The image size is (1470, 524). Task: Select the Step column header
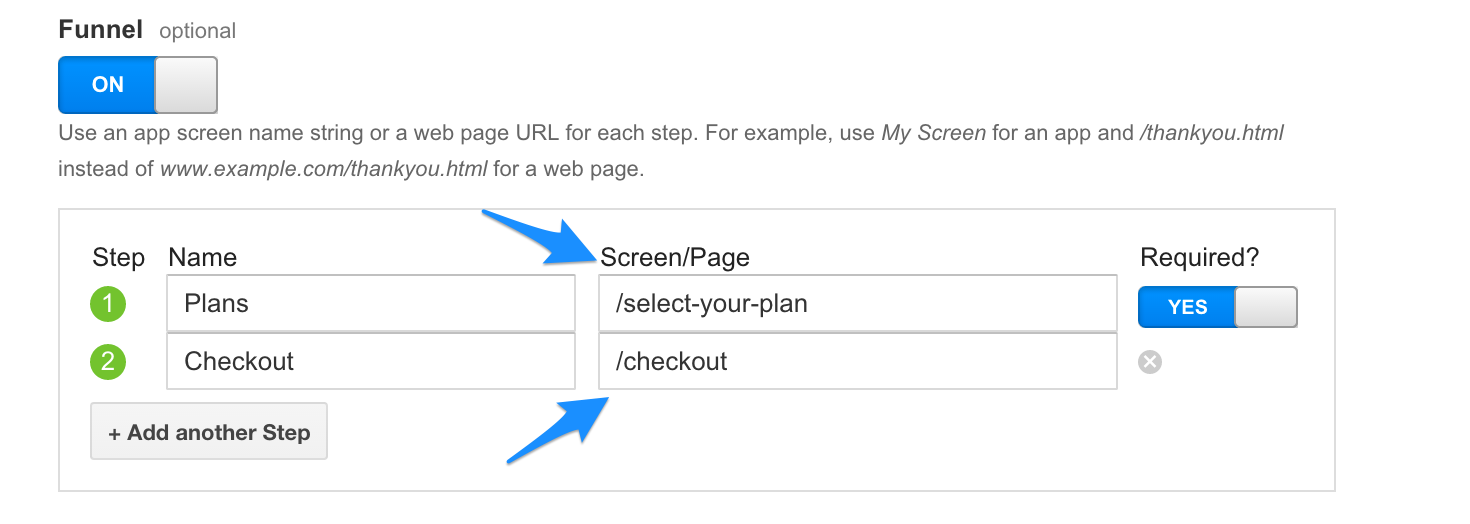pyautogui.click(x=118, y=258)
